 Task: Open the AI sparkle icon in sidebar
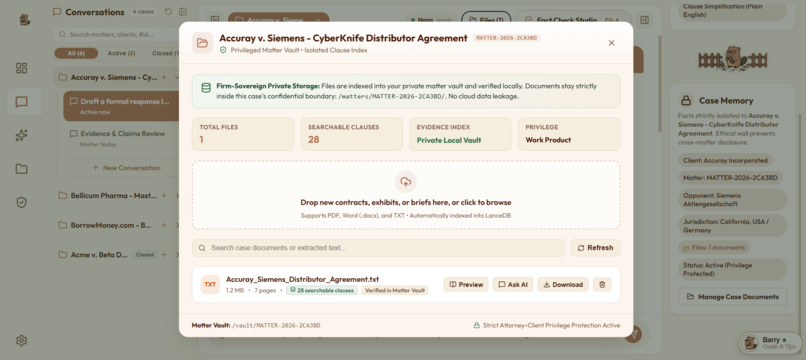[21, 135]
